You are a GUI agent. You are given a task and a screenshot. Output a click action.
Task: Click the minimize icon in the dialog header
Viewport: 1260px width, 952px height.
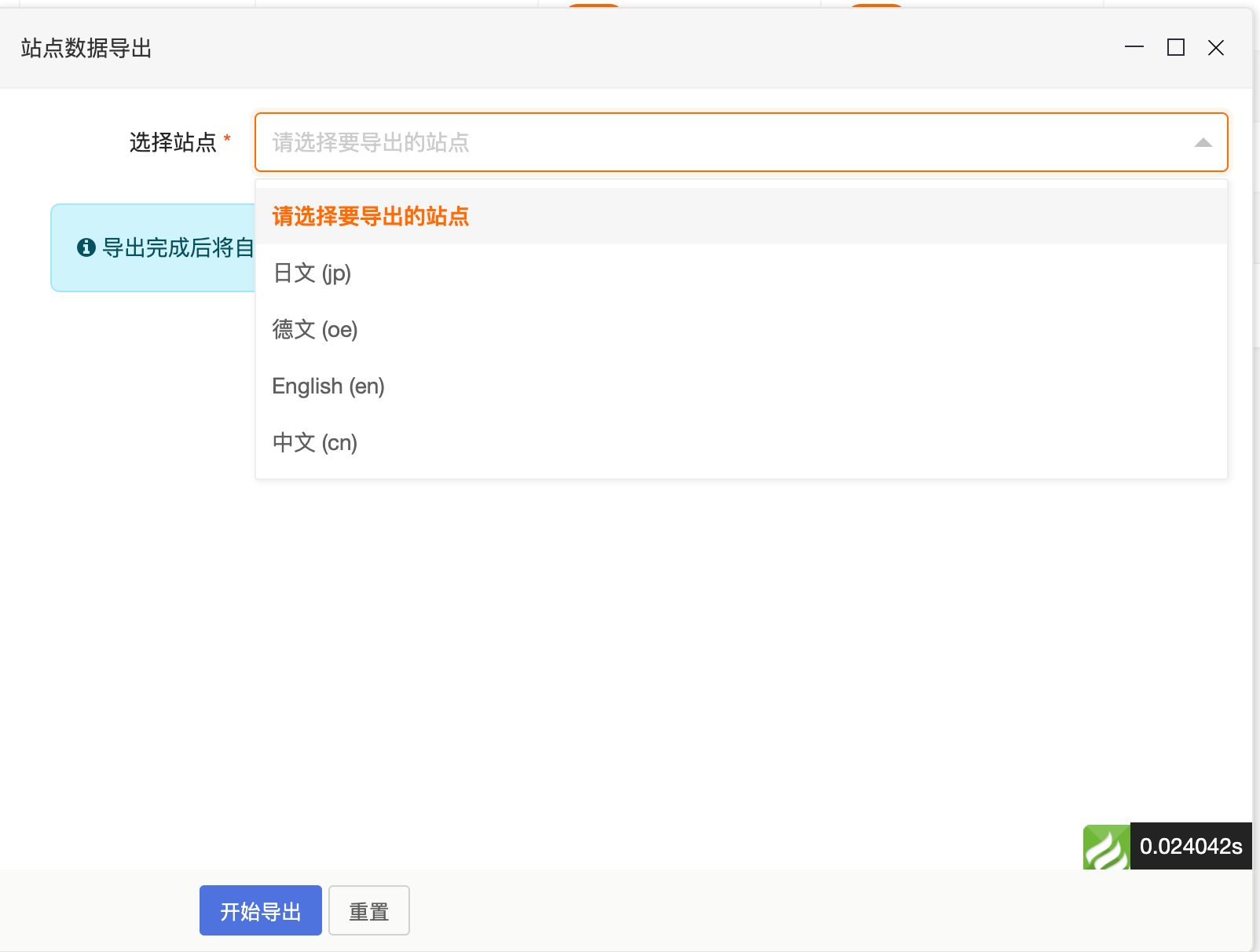(x=1134, y=48)
